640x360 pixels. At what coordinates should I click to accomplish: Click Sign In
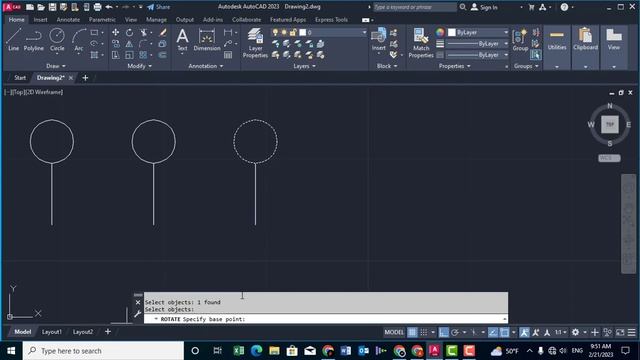tap(484, 7)
